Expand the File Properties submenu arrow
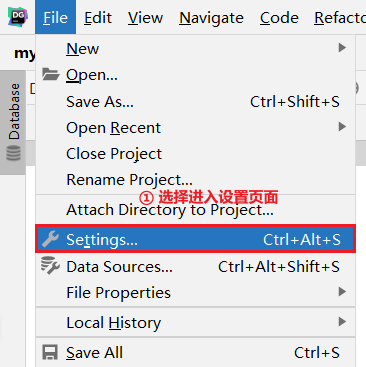Viewport: 366px width, 367px height. (x=342, y=292)
